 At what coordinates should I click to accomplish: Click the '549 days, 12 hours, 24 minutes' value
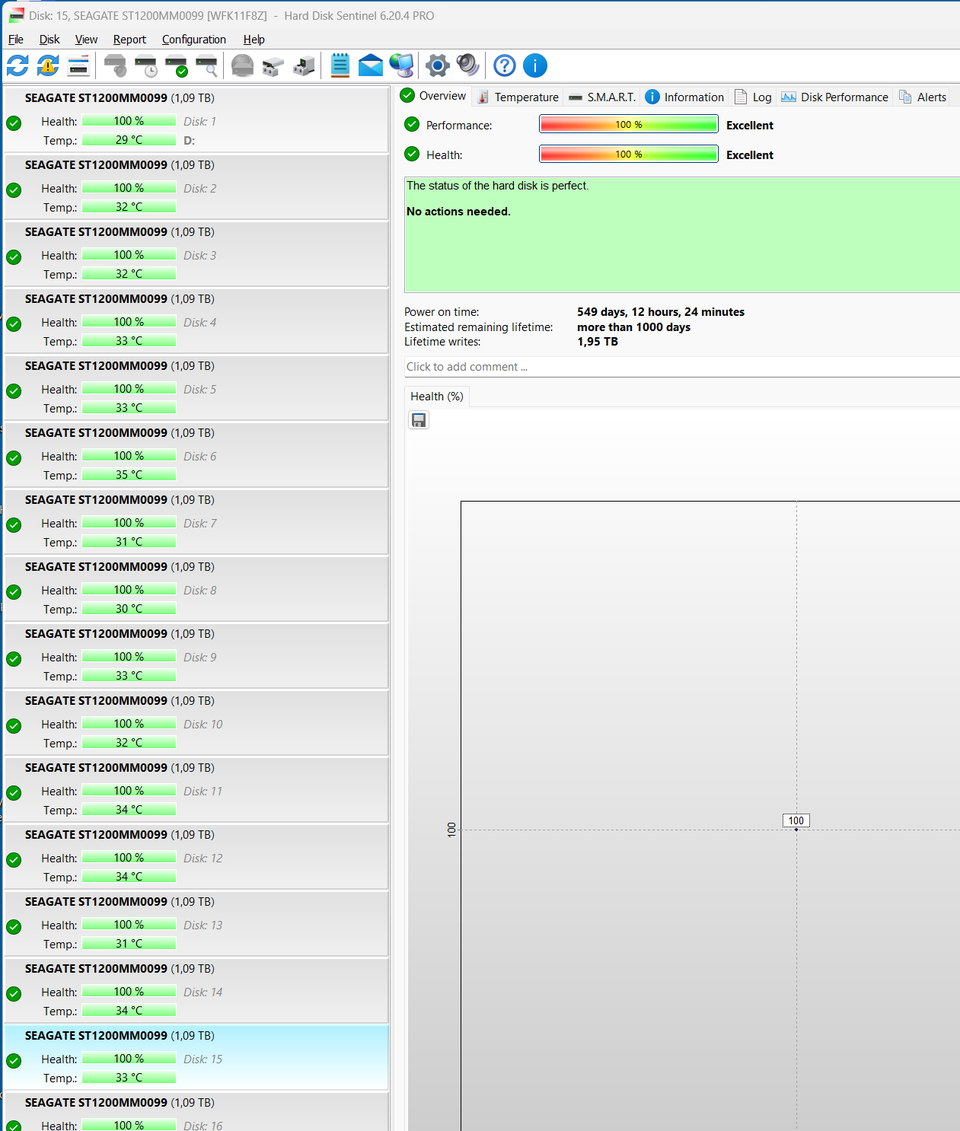661,312
